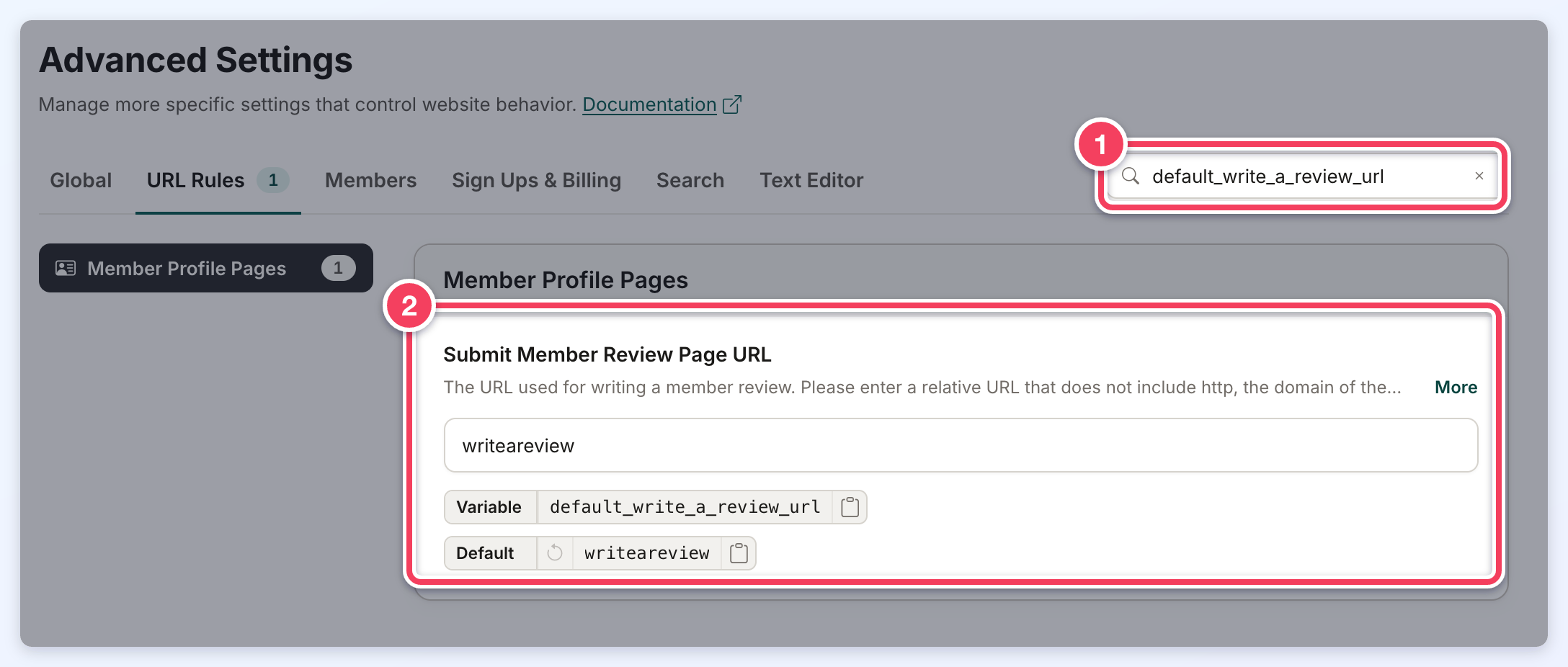This screenshot has width=1568, height=667.
Task: Click the Submit Member Review Page URL heading
Action: click(x=607, y=354)
